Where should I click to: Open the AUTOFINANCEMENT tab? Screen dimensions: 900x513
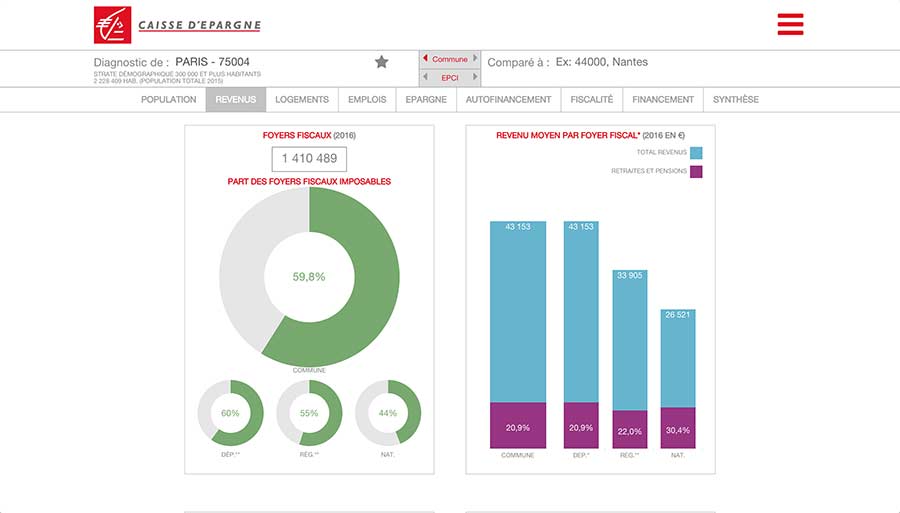(x=509, y=99)
